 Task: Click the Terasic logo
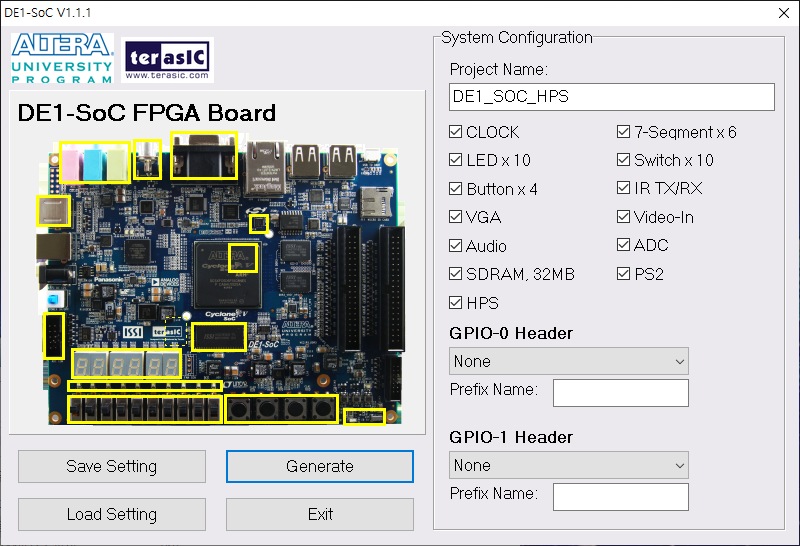coord(167,60)
